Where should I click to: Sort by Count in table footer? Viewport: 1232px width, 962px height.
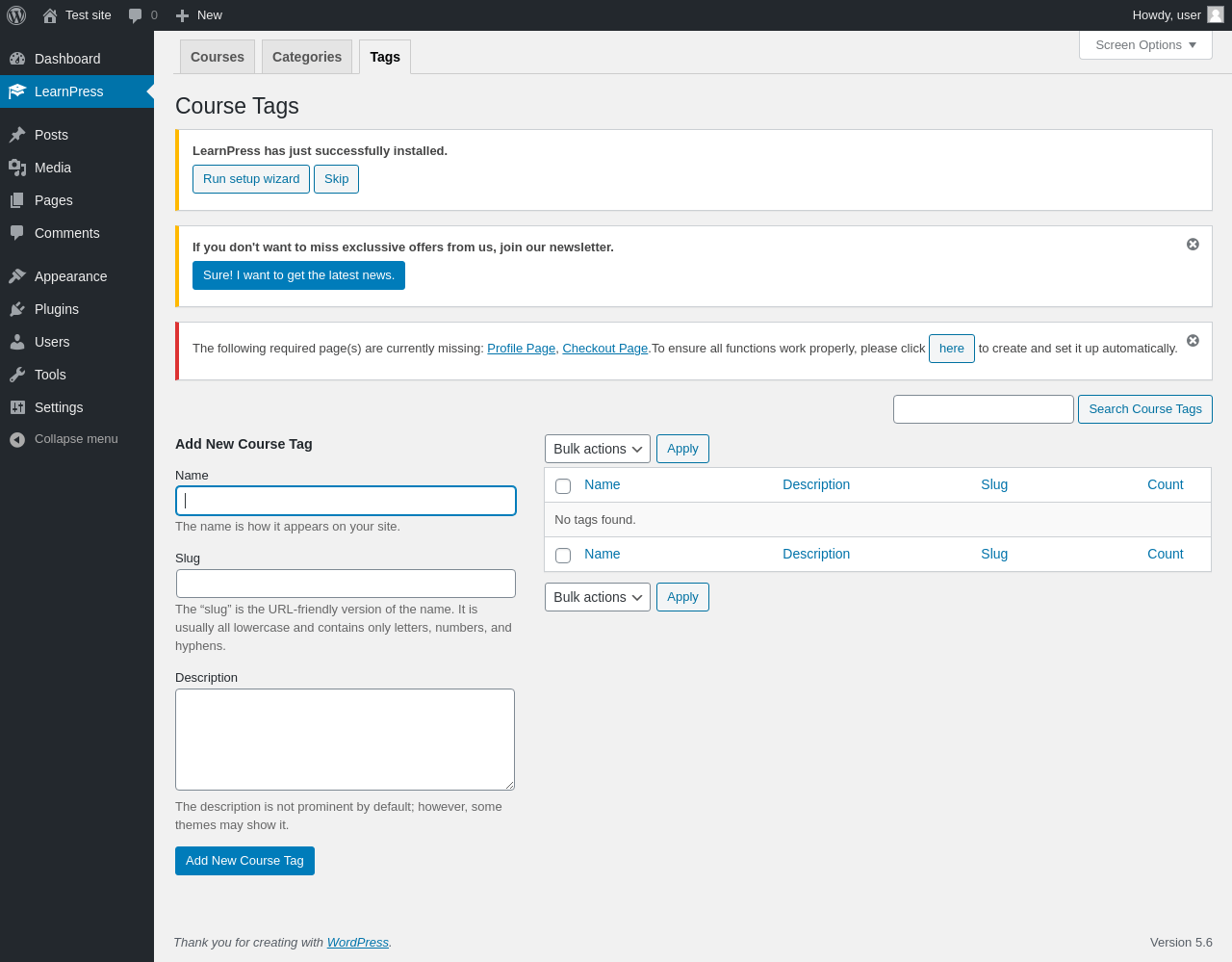(1165, 554)
